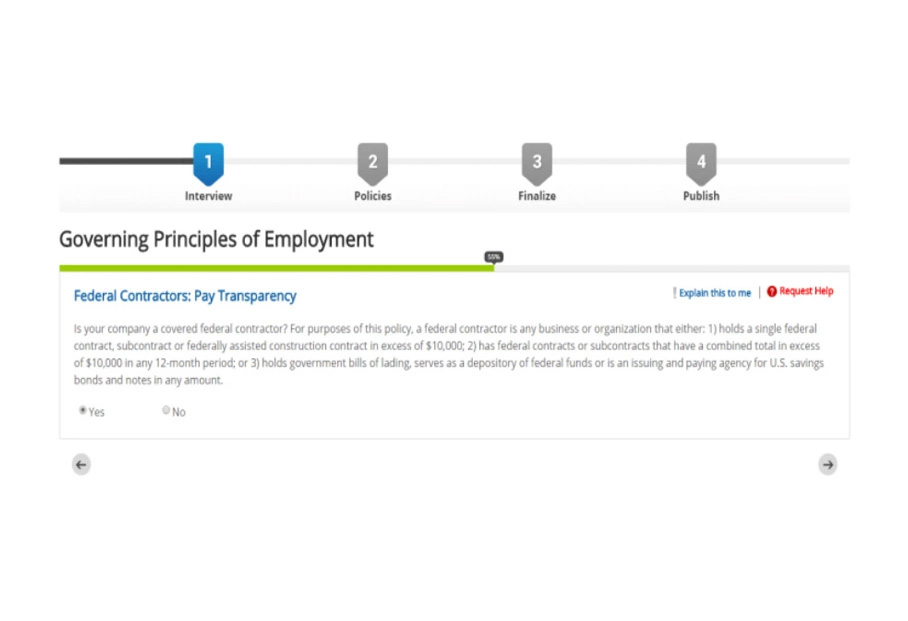Screen dimensions: 908x621
Task: Choose the No option
Action: 166,409
